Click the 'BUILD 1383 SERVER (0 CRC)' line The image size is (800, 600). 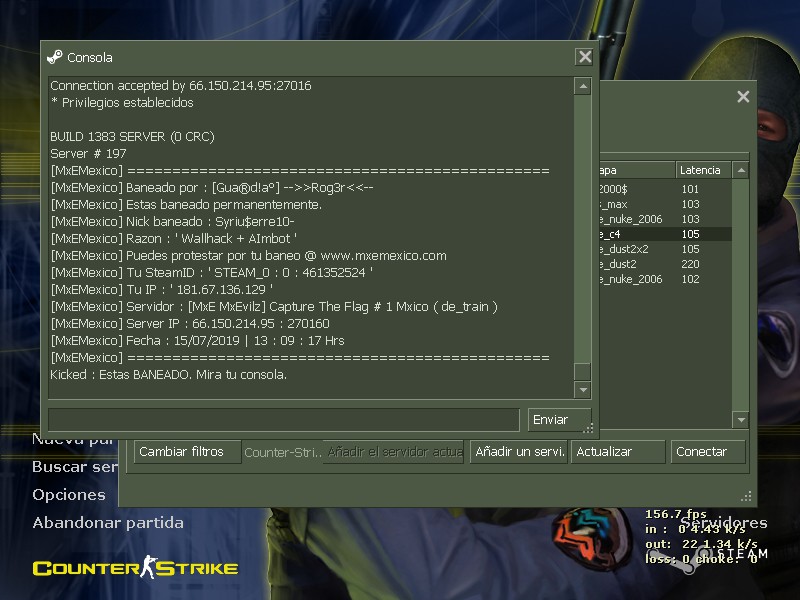[132, 137]
